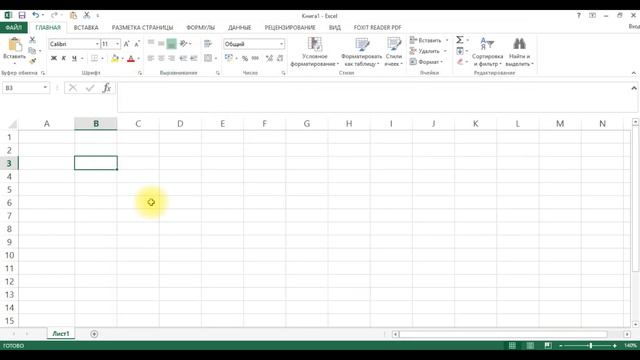Toggle Italic (К) formatting

64,58
